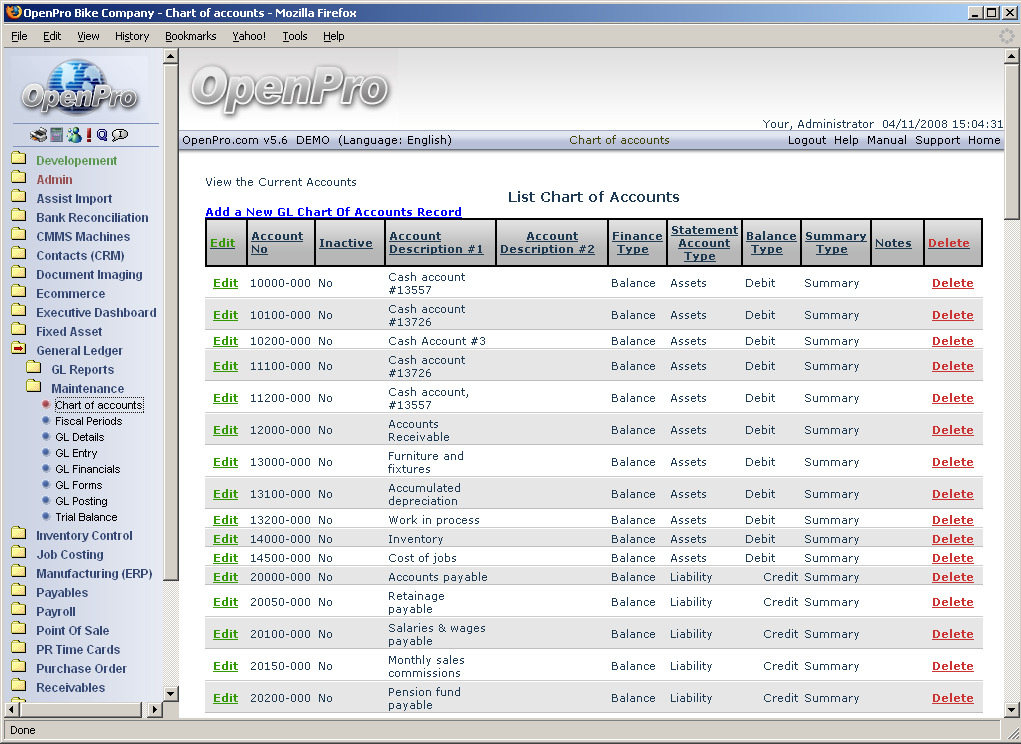
Task: Expand the GL Reports folder
Action: [33, 369]
